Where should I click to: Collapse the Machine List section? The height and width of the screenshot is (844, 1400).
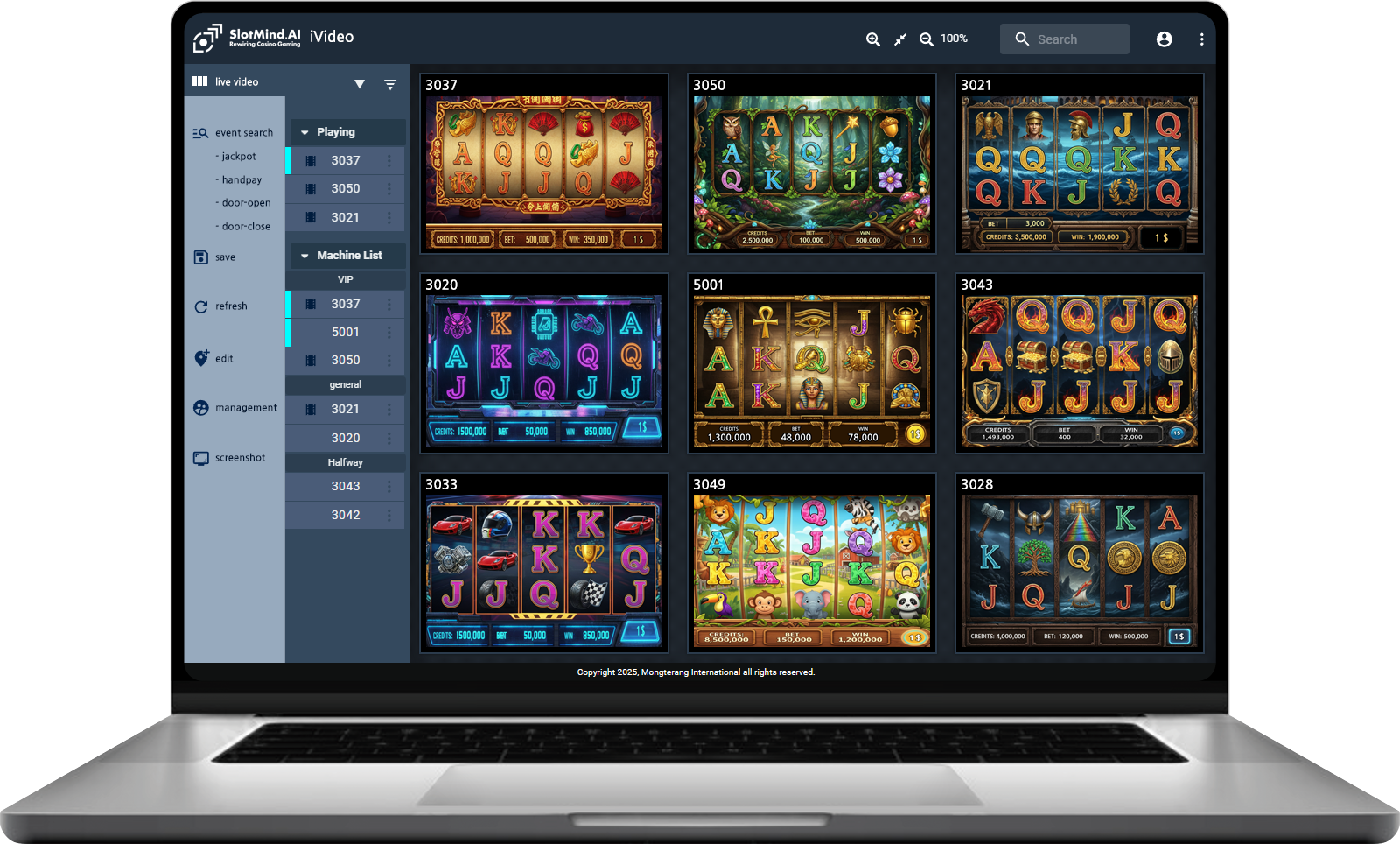(x=304, y=256)
